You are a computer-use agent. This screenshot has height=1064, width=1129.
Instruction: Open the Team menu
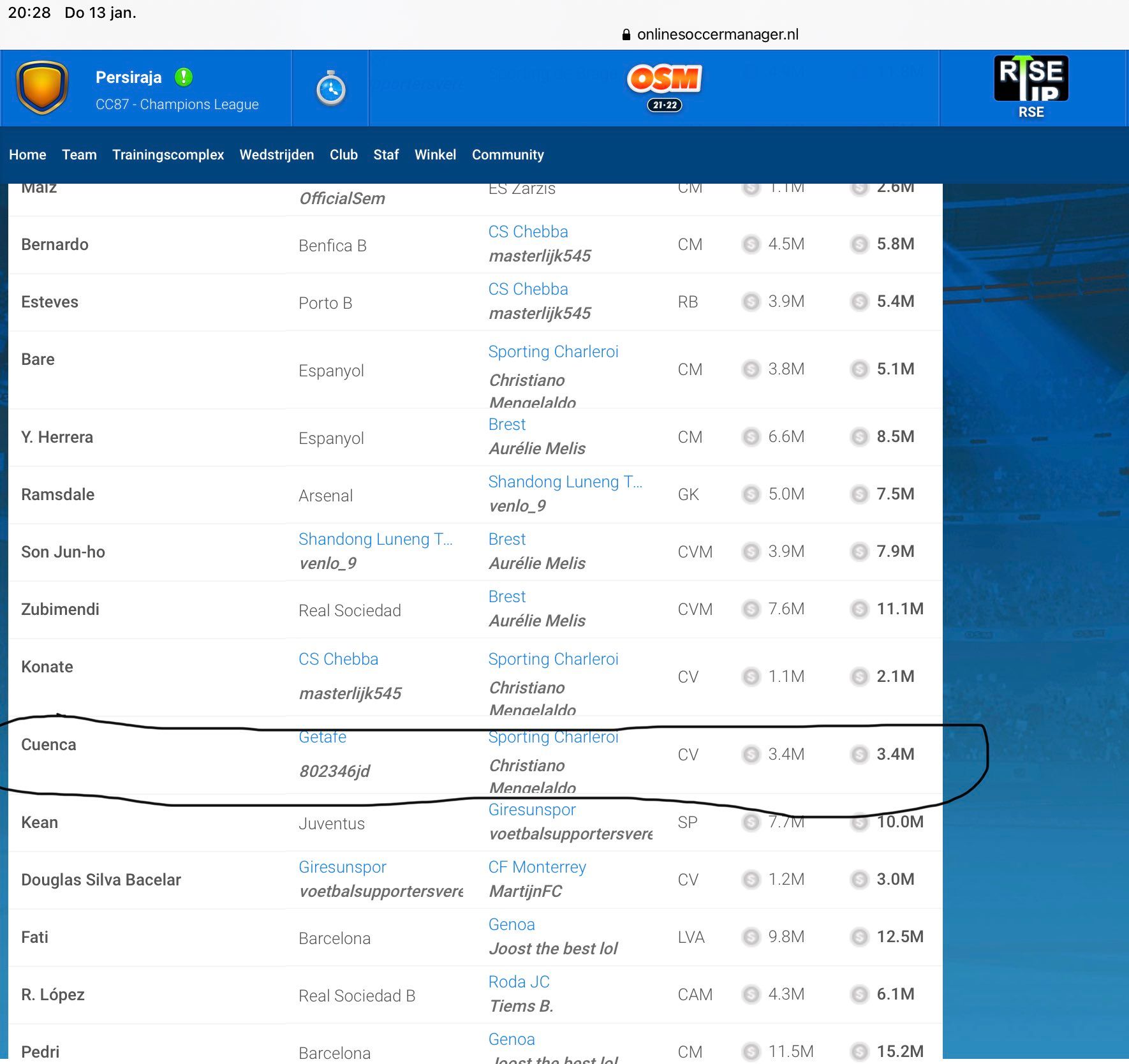[79, 155]
